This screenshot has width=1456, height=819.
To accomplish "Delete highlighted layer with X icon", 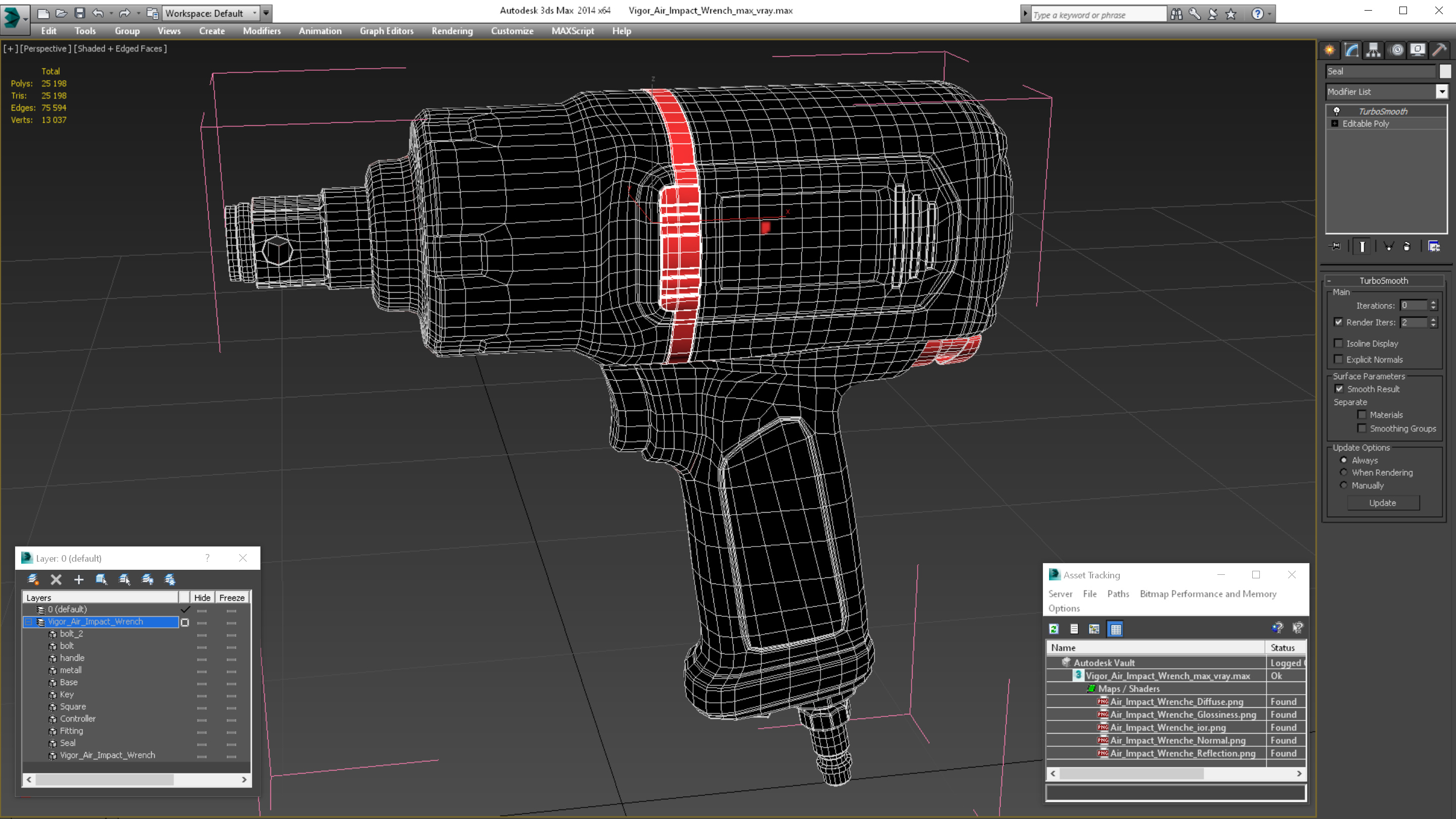I will [x=56, y=579].
